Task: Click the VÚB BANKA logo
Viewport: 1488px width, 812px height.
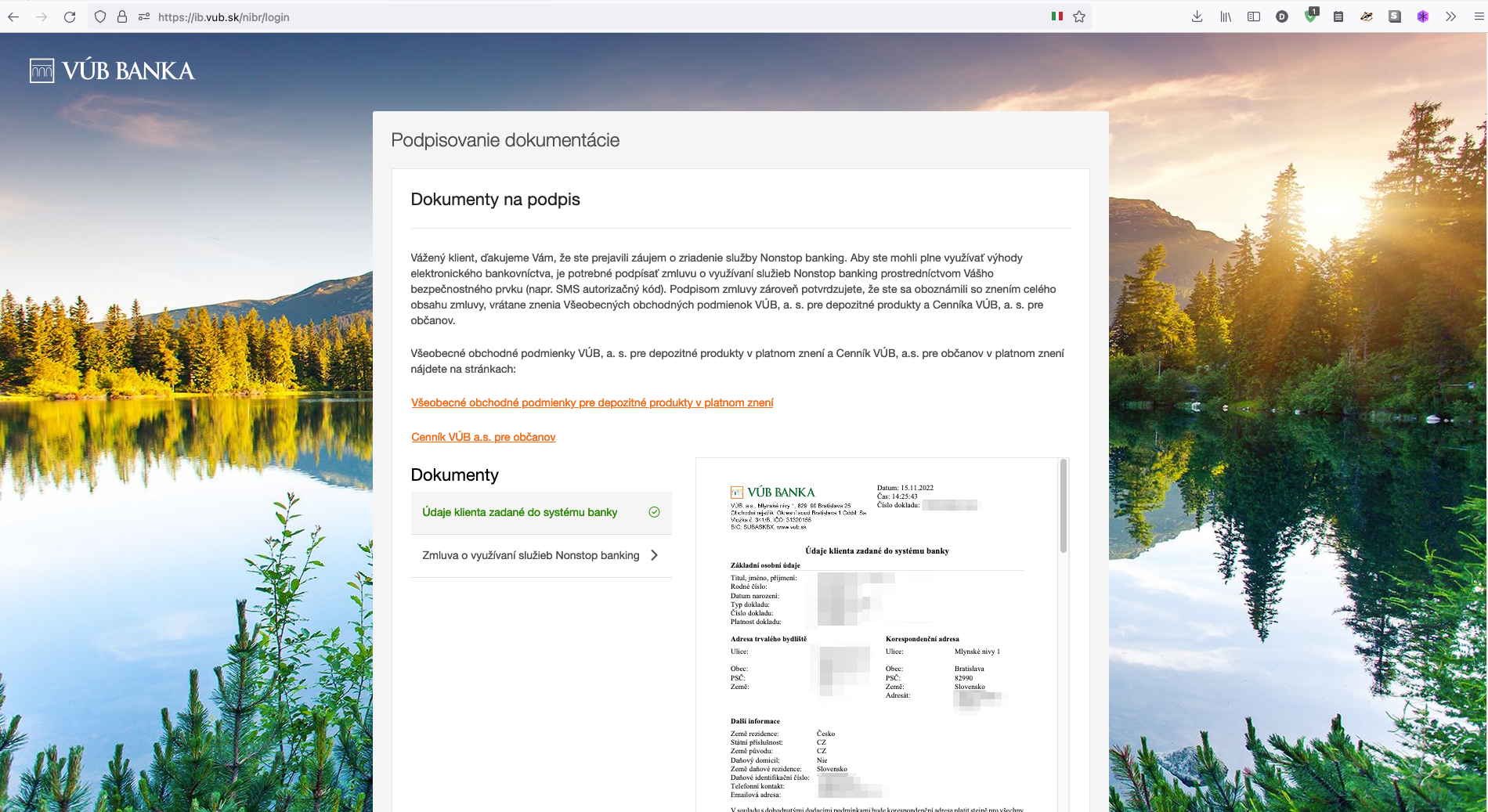Action: click(112, 71)
